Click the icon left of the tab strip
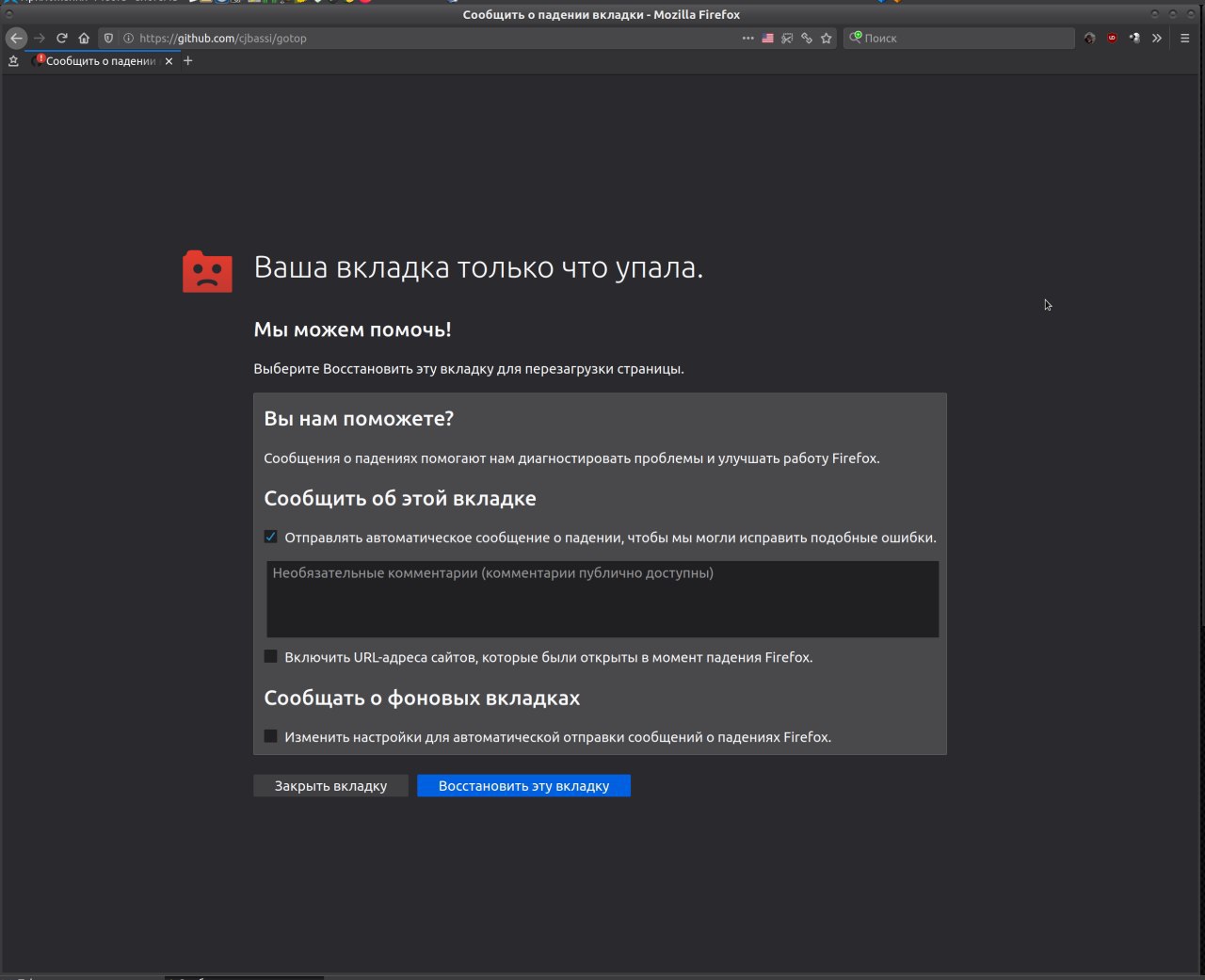This screenshot has width=1205, height=980. (x=13, y=60)
